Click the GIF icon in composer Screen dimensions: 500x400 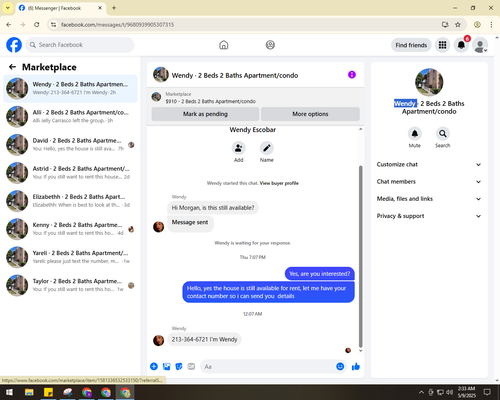(191, 367)
